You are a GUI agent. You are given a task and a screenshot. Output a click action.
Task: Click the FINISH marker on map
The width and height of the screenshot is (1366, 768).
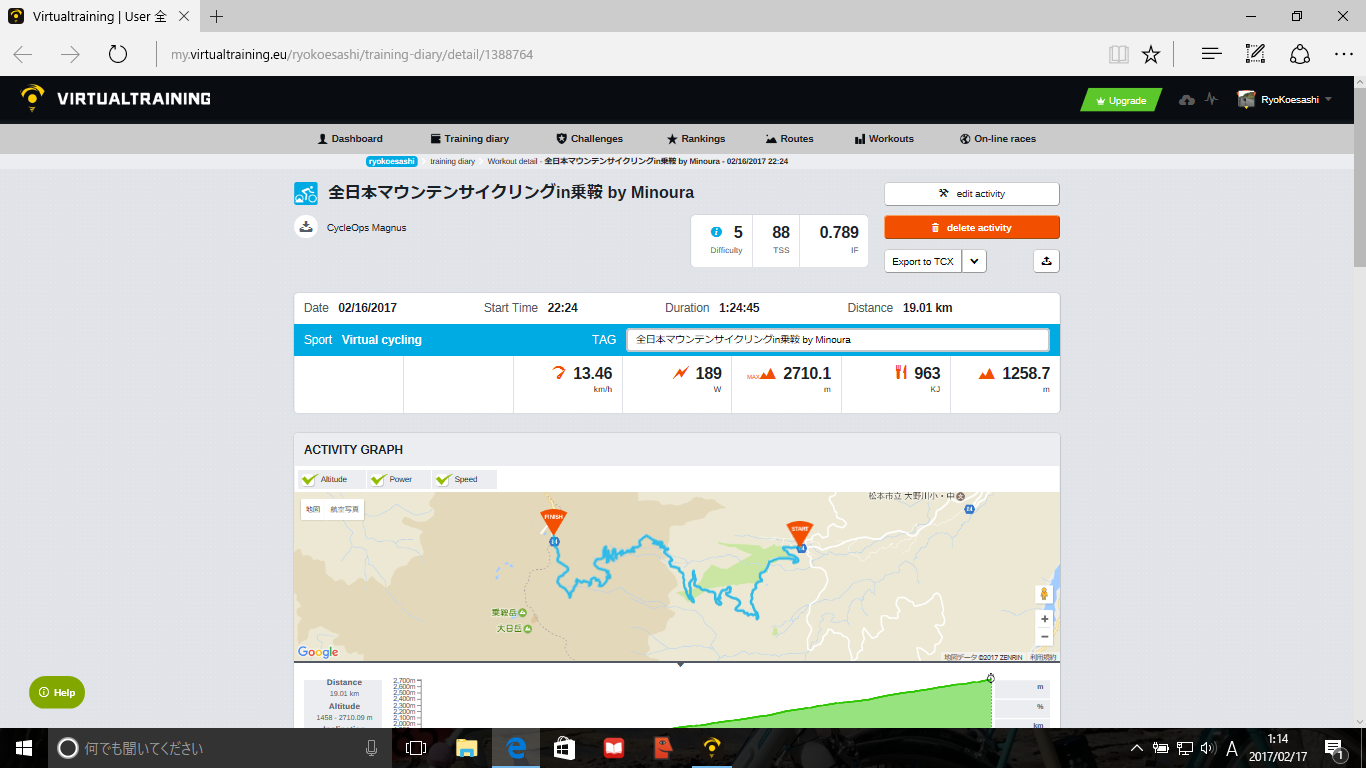553,520
